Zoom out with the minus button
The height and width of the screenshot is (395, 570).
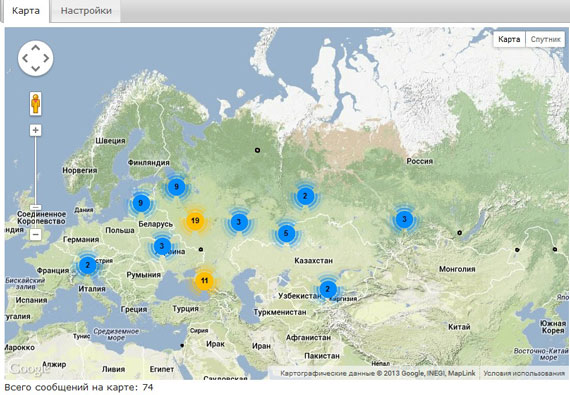click(x=35, y=234)
